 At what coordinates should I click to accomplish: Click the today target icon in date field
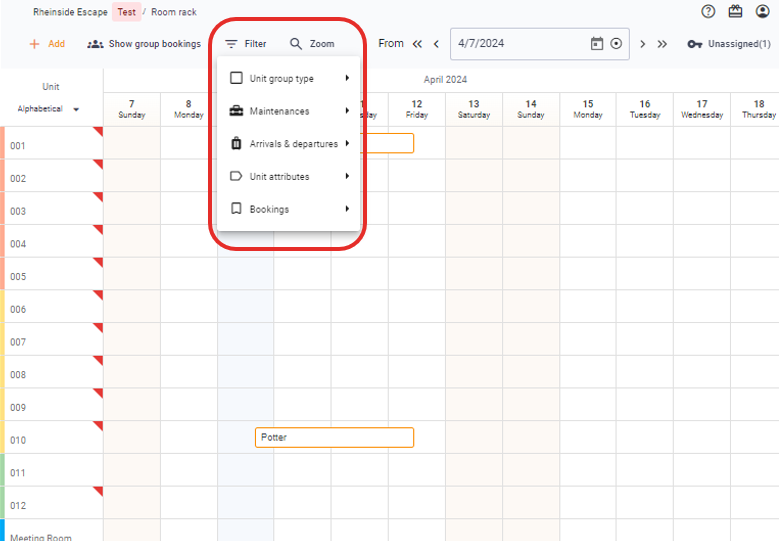coord(616,44)
